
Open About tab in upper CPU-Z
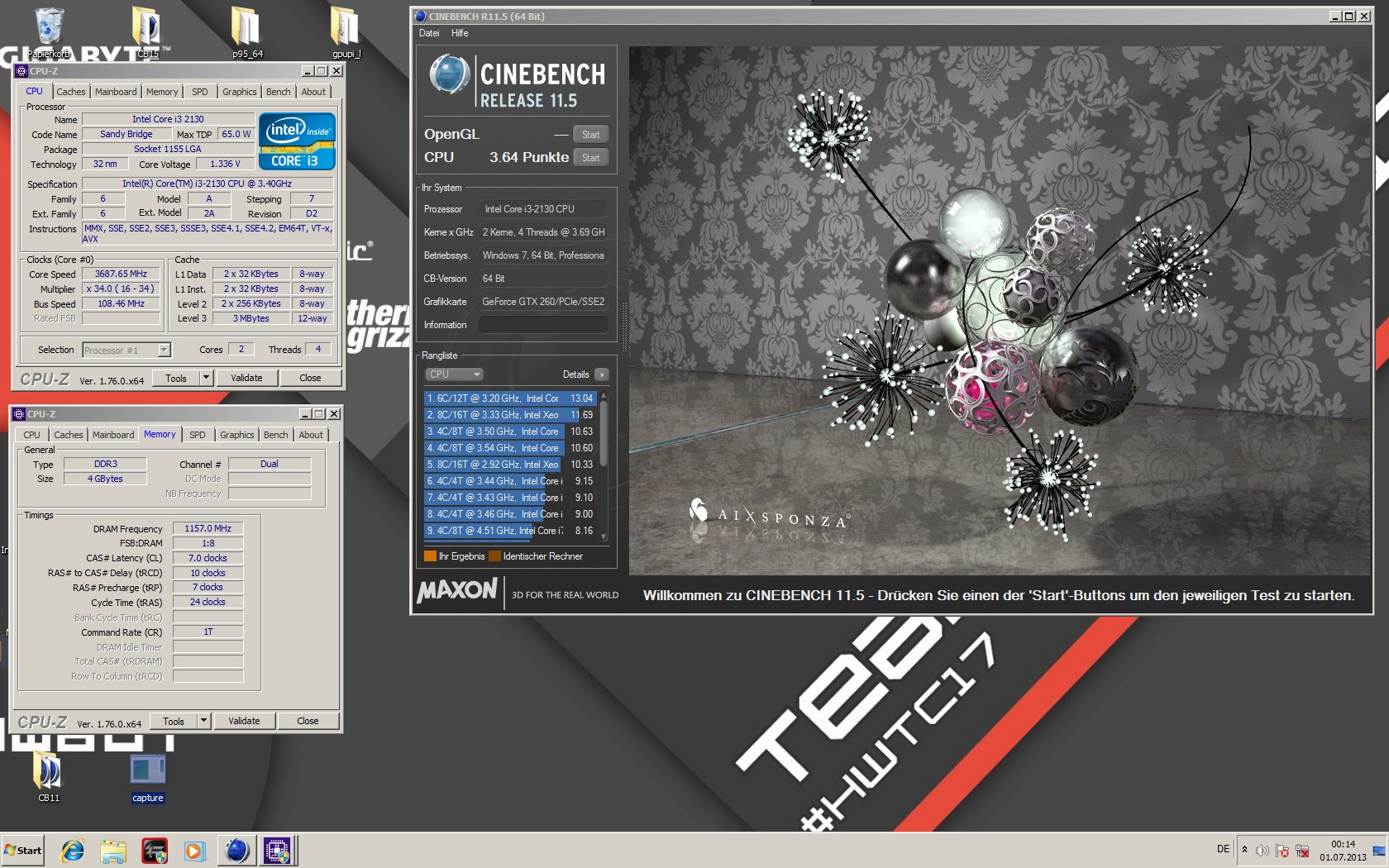click(313, 92)
